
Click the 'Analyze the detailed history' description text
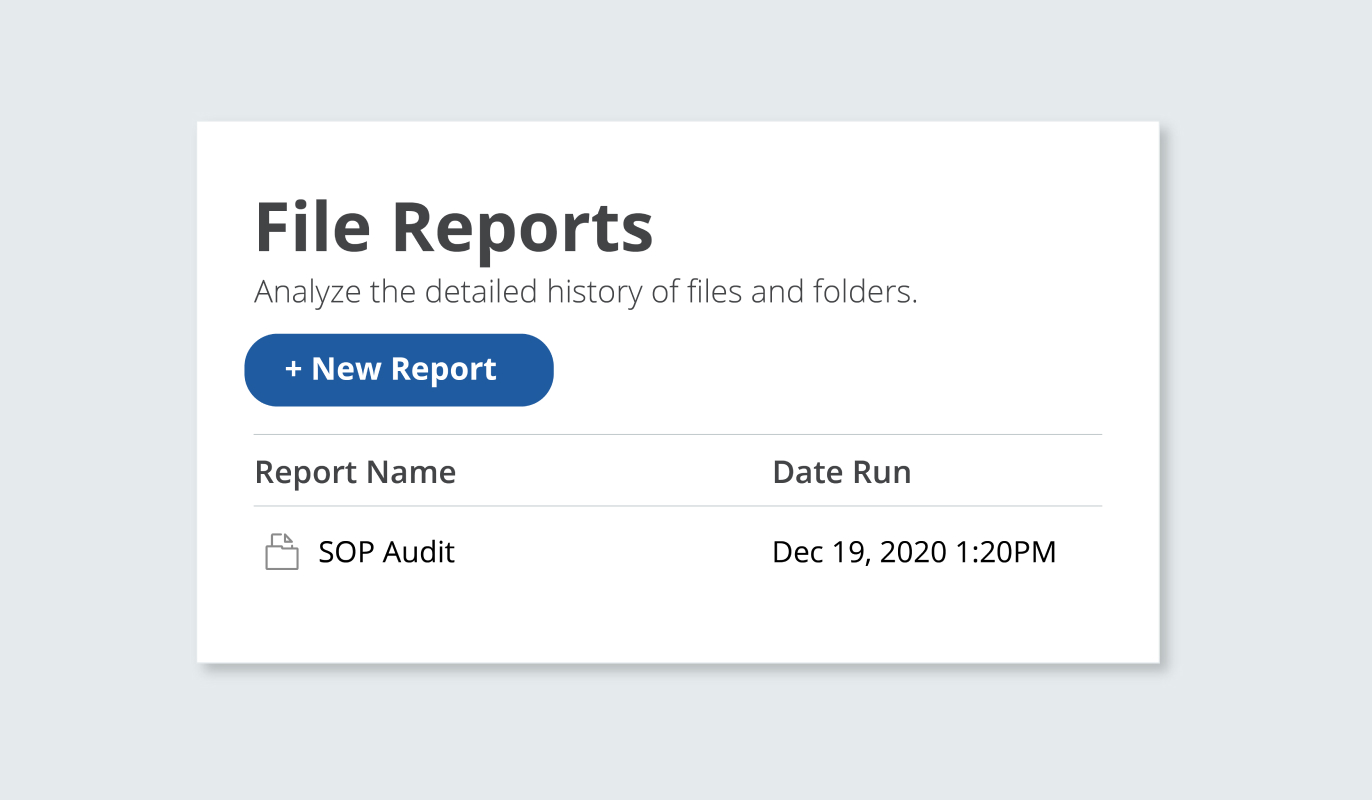[585, 293]
